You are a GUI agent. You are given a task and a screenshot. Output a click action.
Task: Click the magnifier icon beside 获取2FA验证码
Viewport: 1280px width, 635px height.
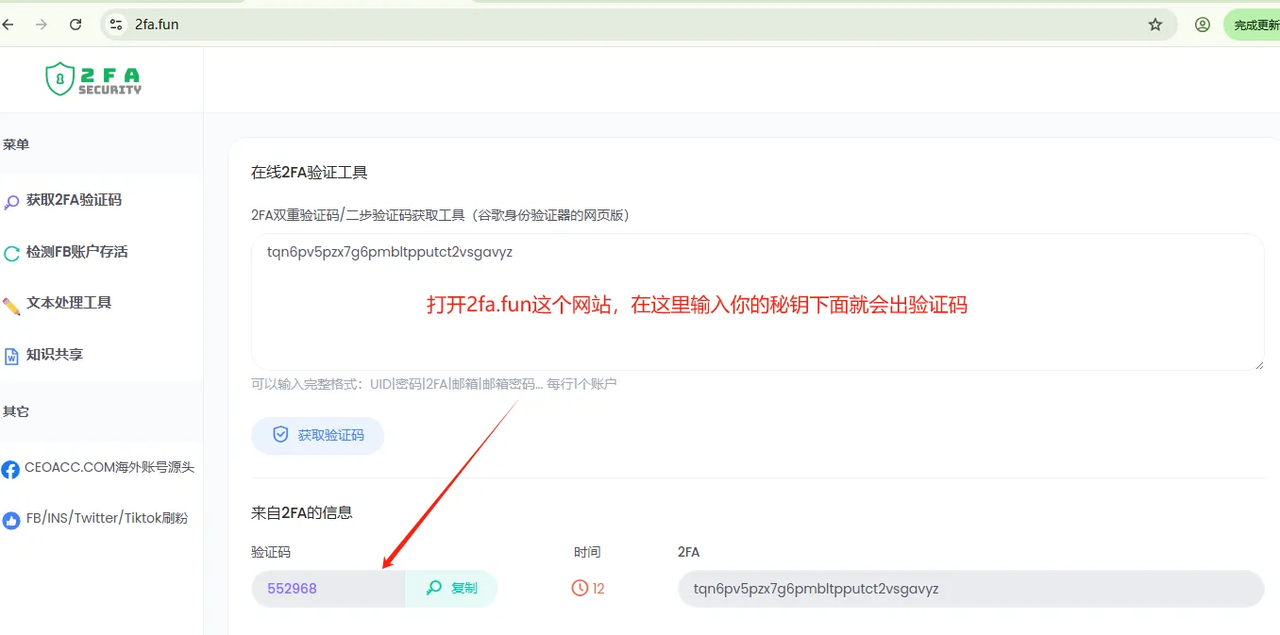12,202
